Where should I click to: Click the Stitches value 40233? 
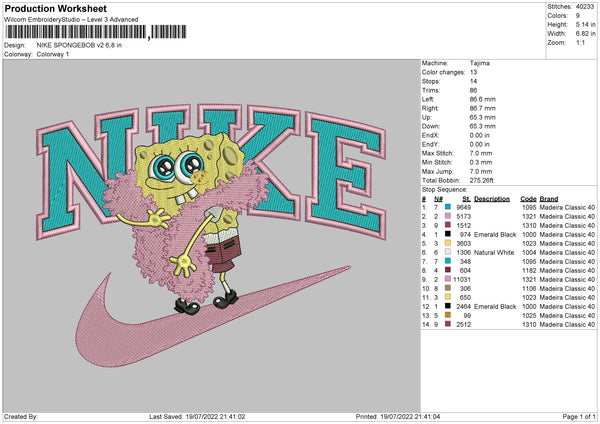(x=585, y=7)
